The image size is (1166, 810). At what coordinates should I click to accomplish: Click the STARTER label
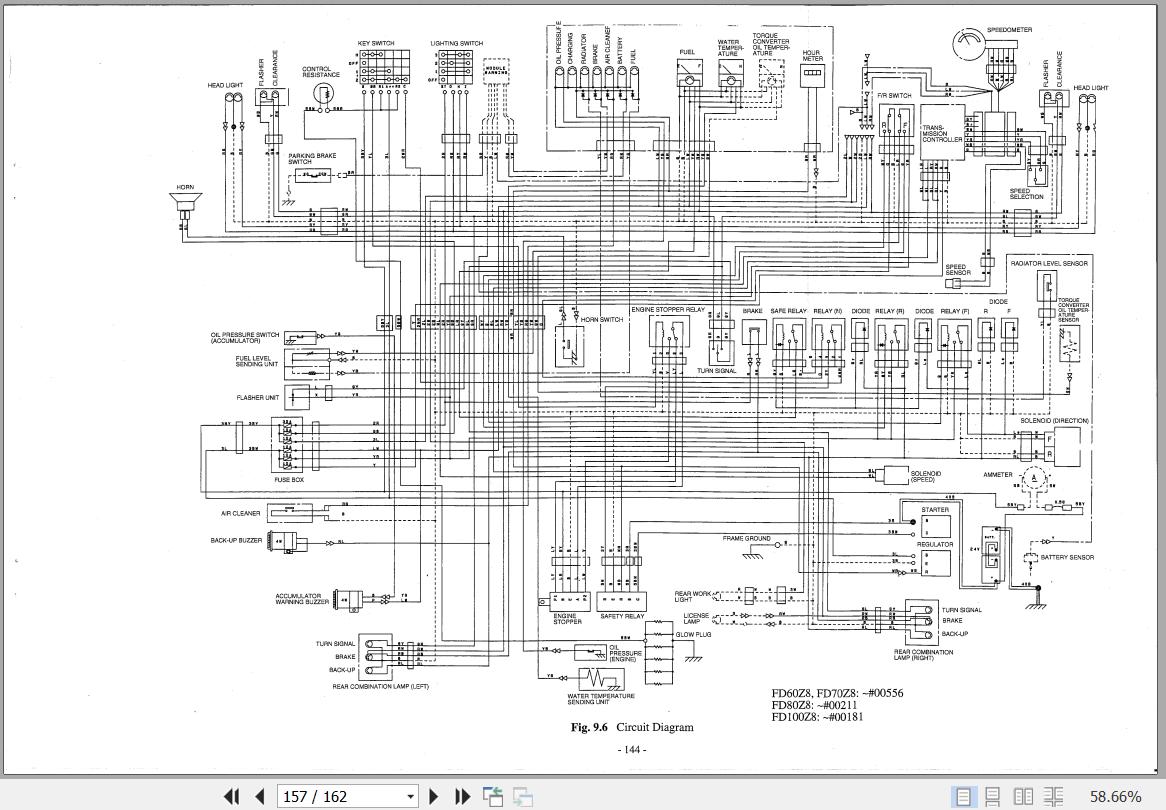935,510
